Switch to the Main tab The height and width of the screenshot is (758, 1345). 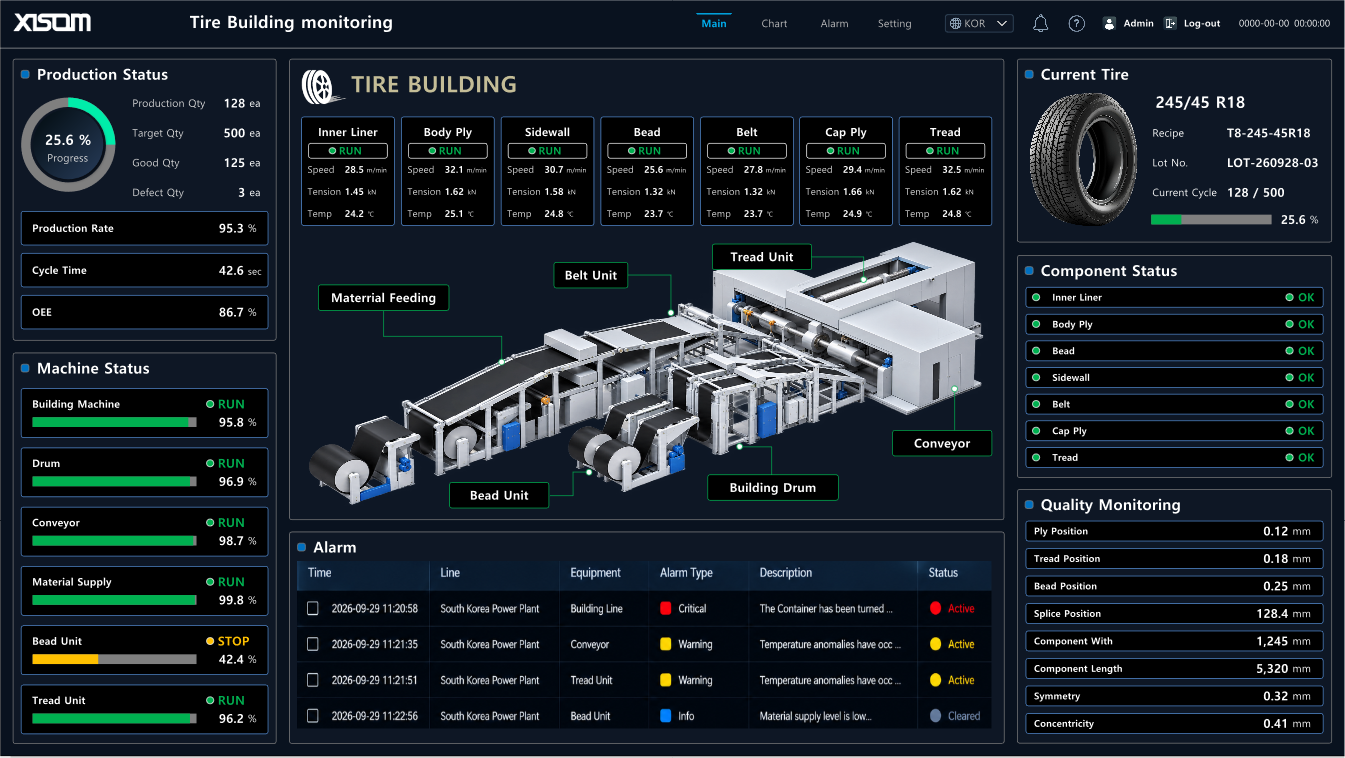[x=714, y=23]
